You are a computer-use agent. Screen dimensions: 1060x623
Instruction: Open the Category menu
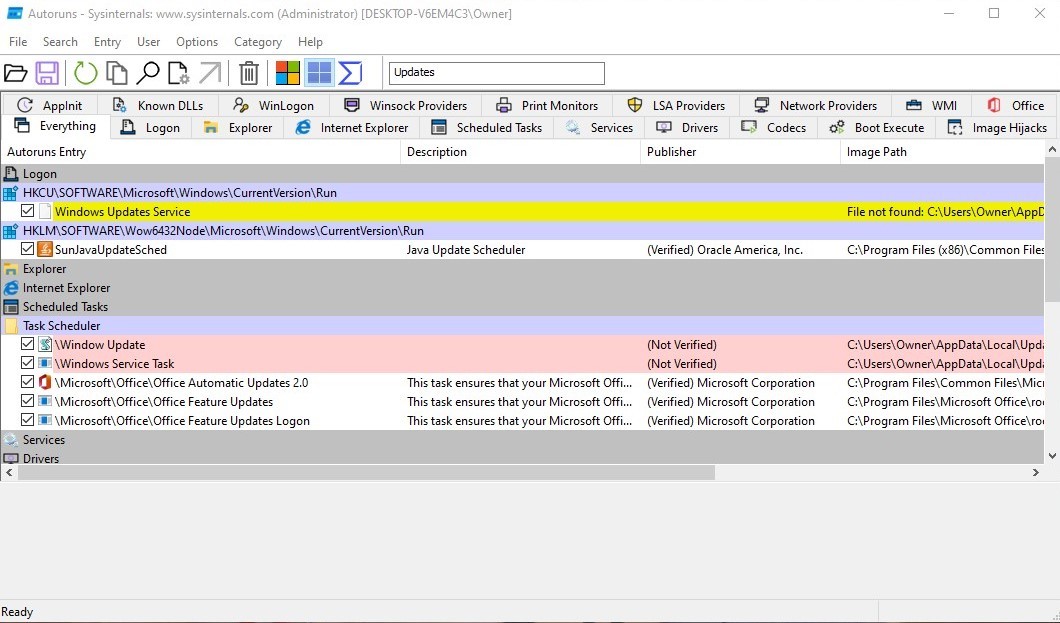click(x=258, y=42)
